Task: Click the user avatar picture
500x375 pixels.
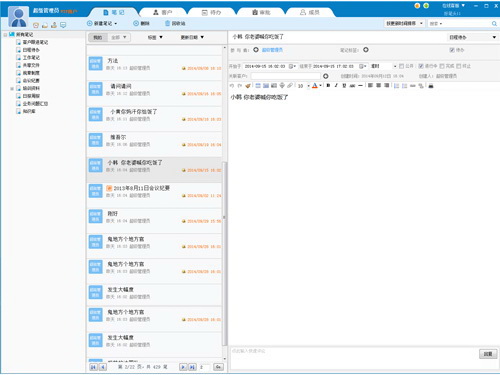Action: point(19,17)
